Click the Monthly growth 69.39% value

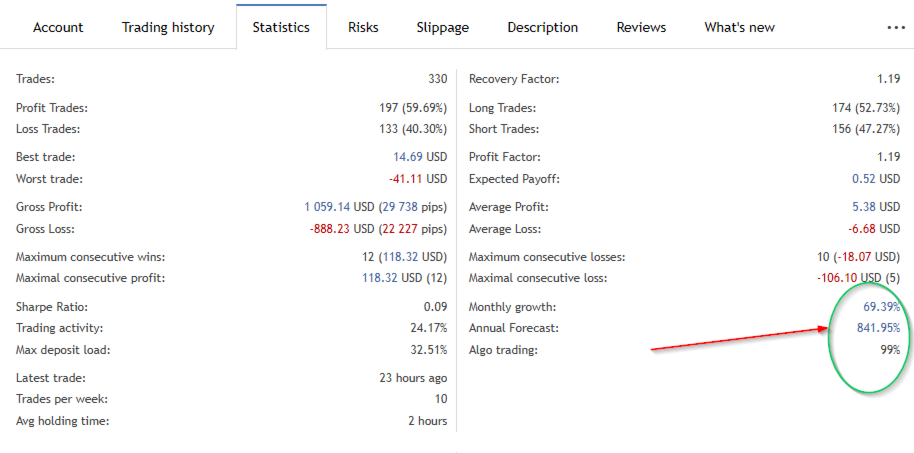click(x=879, y=306)
